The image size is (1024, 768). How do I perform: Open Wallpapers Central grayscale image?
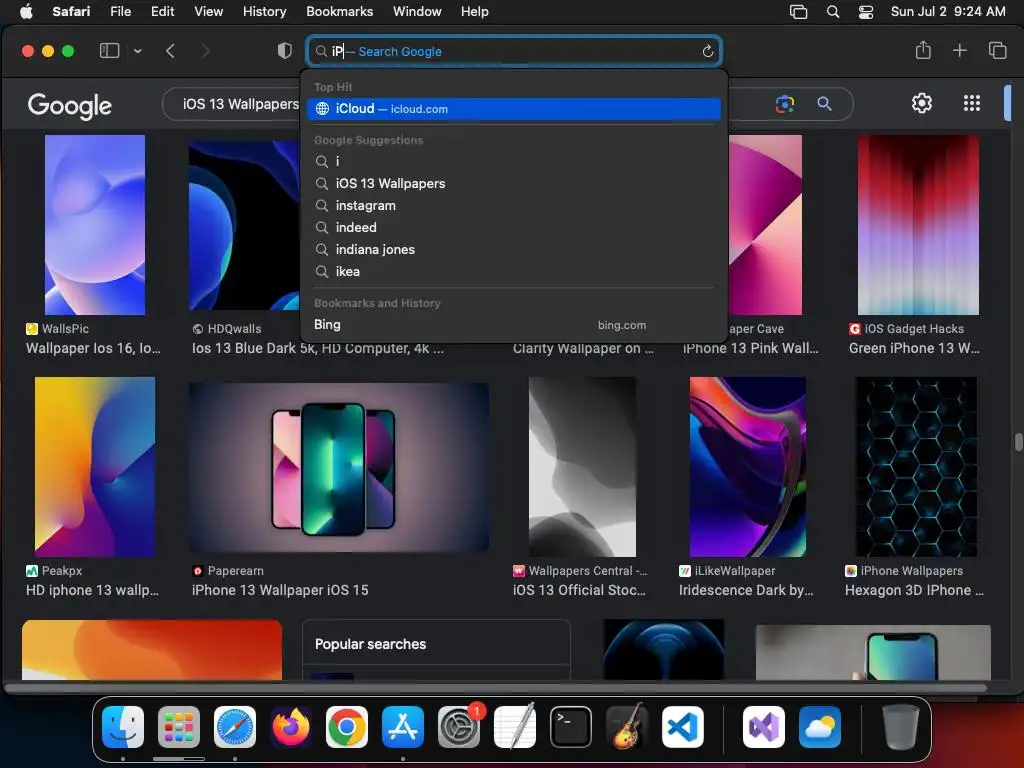click(583, 467)
